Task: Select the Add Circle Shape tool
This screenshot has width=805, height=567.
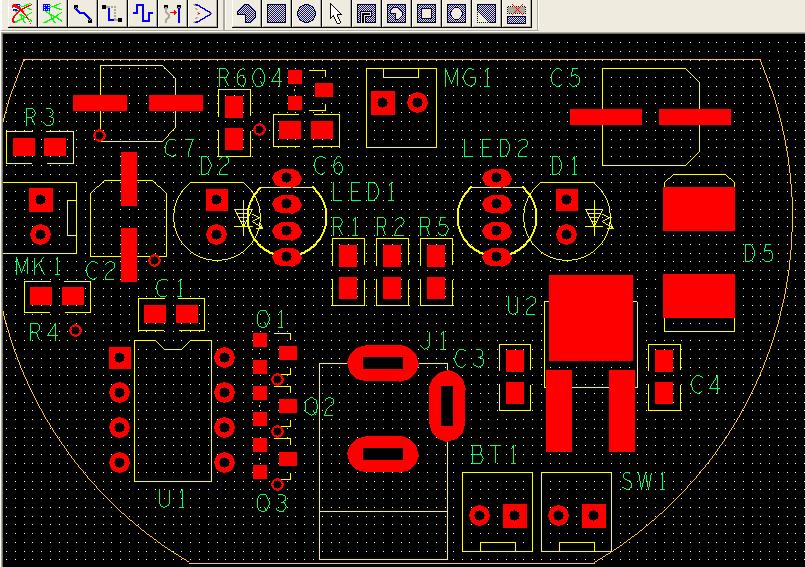Action: pyautogui.click(x=306, y=12)
